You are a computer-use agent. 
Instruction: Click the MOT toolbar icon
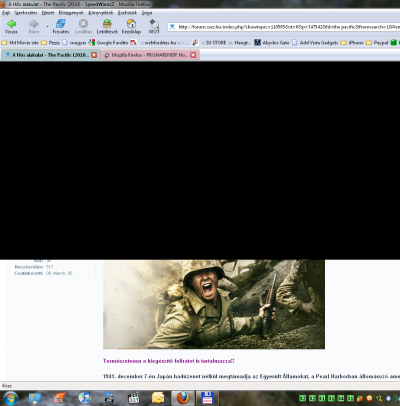click(x=154, y=26)
